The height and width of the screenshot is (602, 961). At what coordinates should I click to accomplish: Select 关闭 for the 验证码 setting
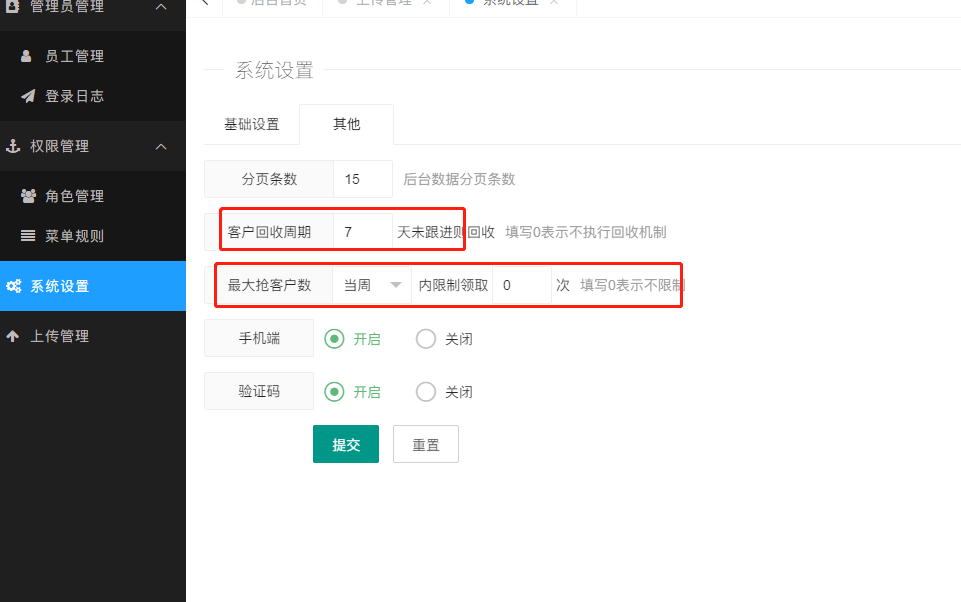click(x=426, y=392)
